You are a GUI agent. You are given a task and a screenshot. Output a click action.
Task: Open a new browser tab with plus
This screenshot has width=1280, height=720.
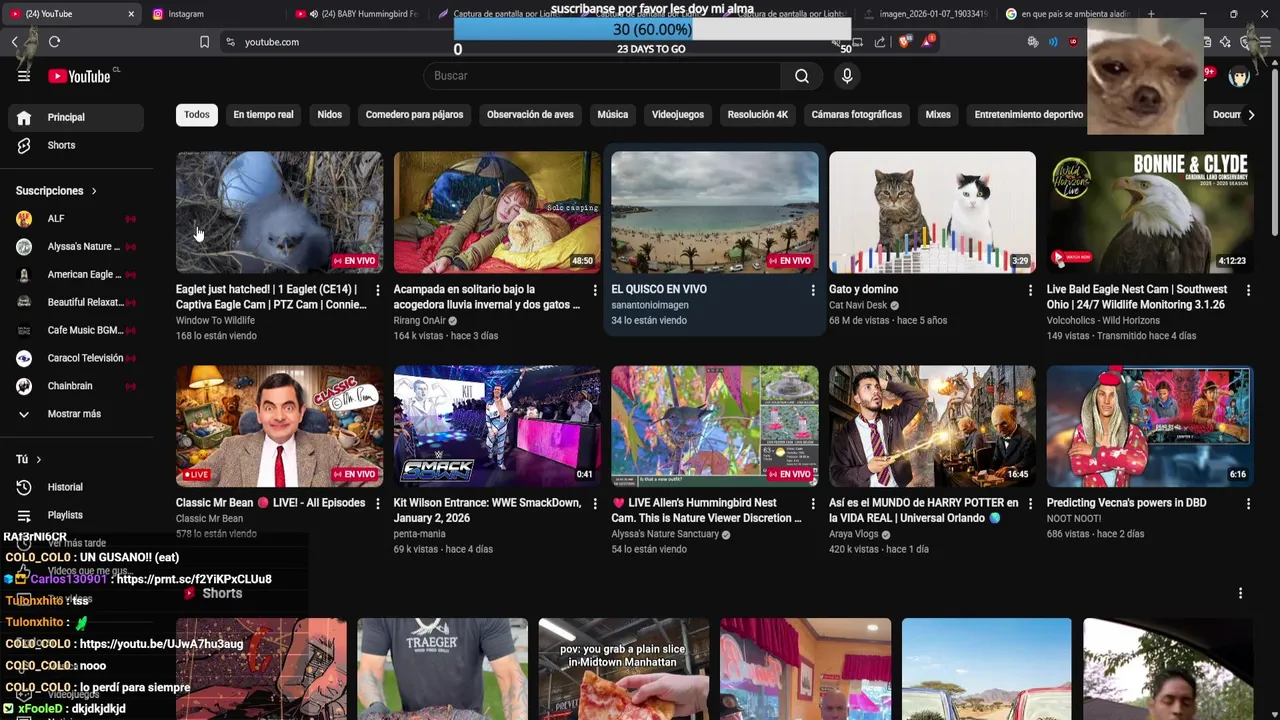(1151, 14)
